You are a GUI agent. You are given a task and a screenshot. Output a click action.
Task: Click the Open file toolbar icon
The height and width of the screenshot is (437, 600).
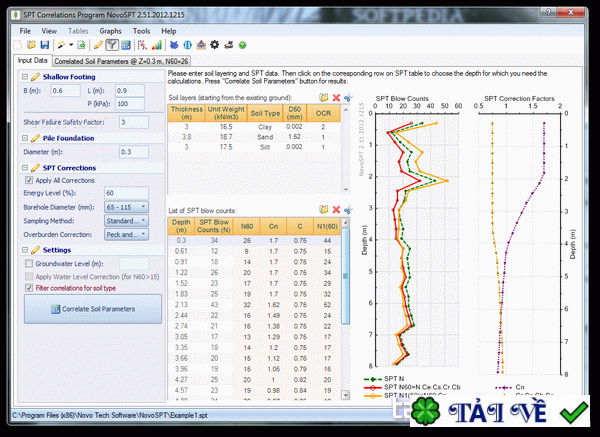[31, 45]
